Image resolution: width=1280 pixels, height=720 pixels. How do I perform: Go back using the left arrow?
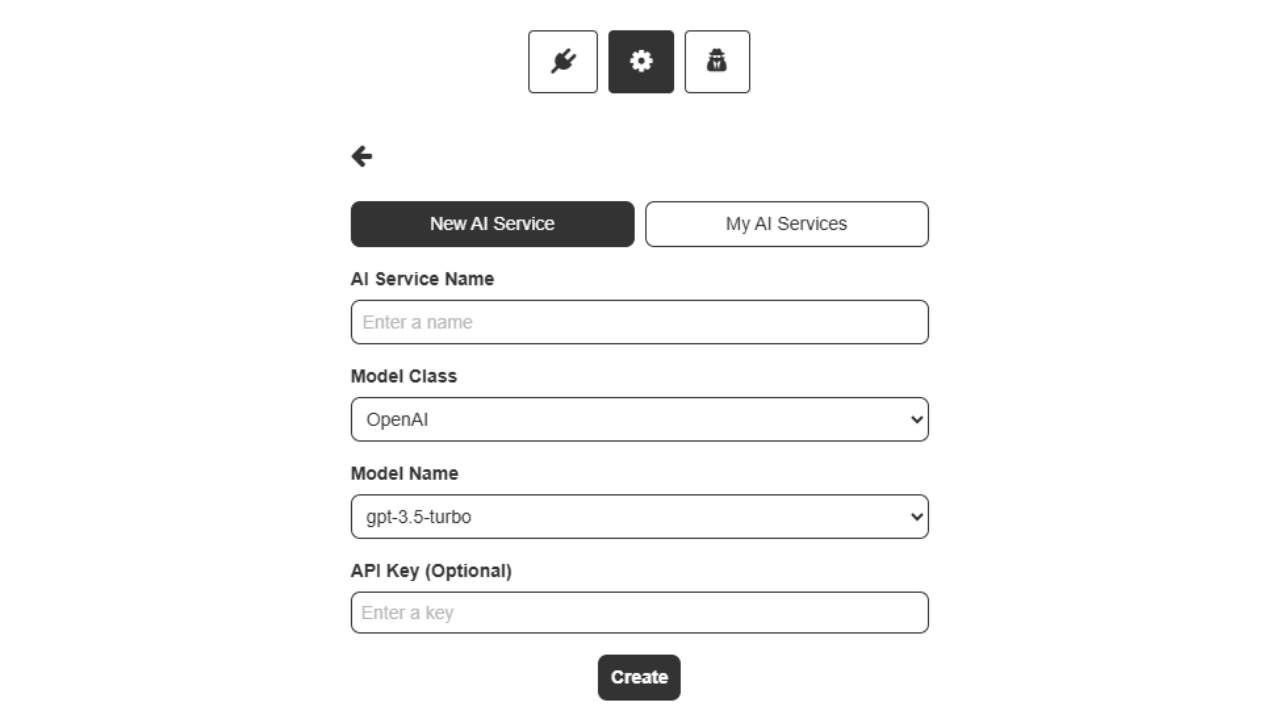pos(362,156)
